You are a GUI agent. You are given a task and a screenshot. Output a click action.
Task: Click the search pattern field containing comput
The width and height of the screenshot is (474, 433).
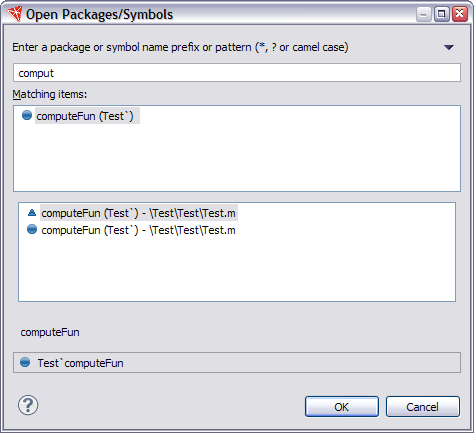(x=237, y=73)
